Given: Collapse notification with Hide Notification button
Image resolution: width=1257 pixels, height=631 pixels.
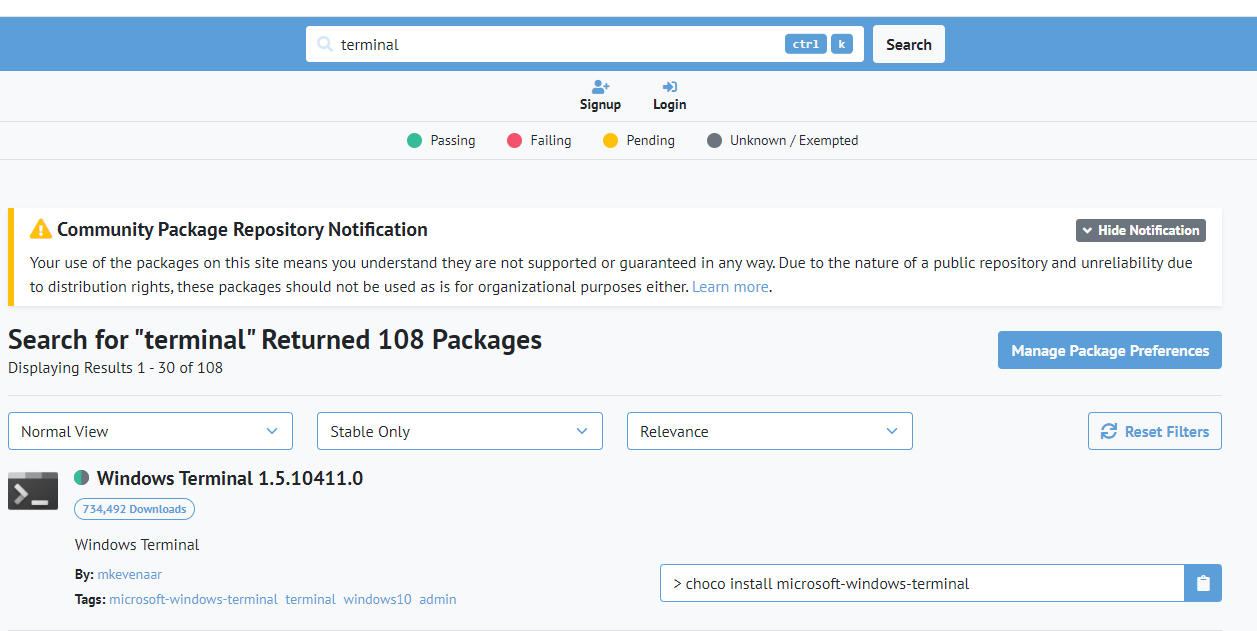Looking at the screenshot, I should click(x=1141, y=230).
